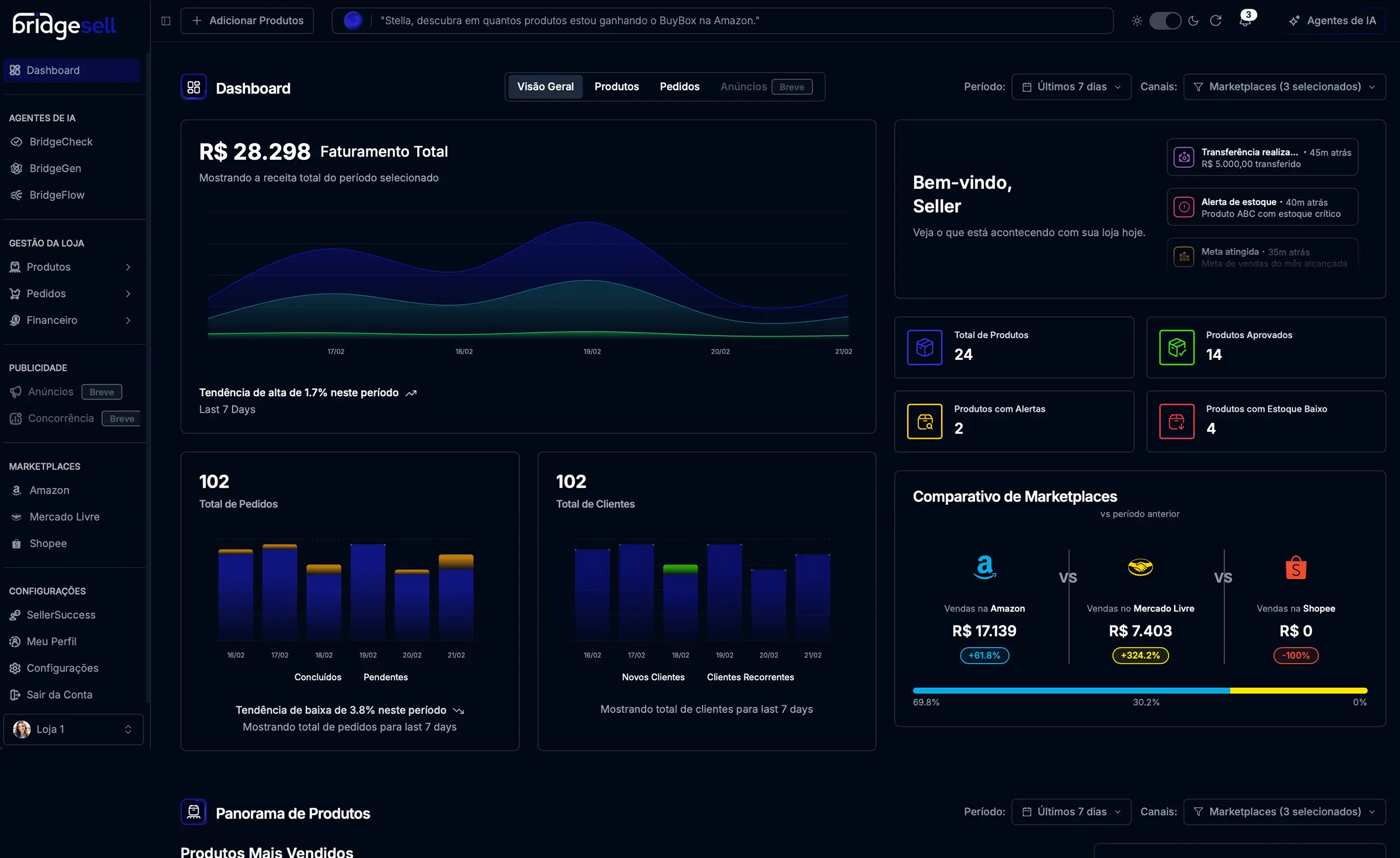Click the Agentes de IA button
The width and height of the screenshot is (1400, 858).
(1332, 21)
